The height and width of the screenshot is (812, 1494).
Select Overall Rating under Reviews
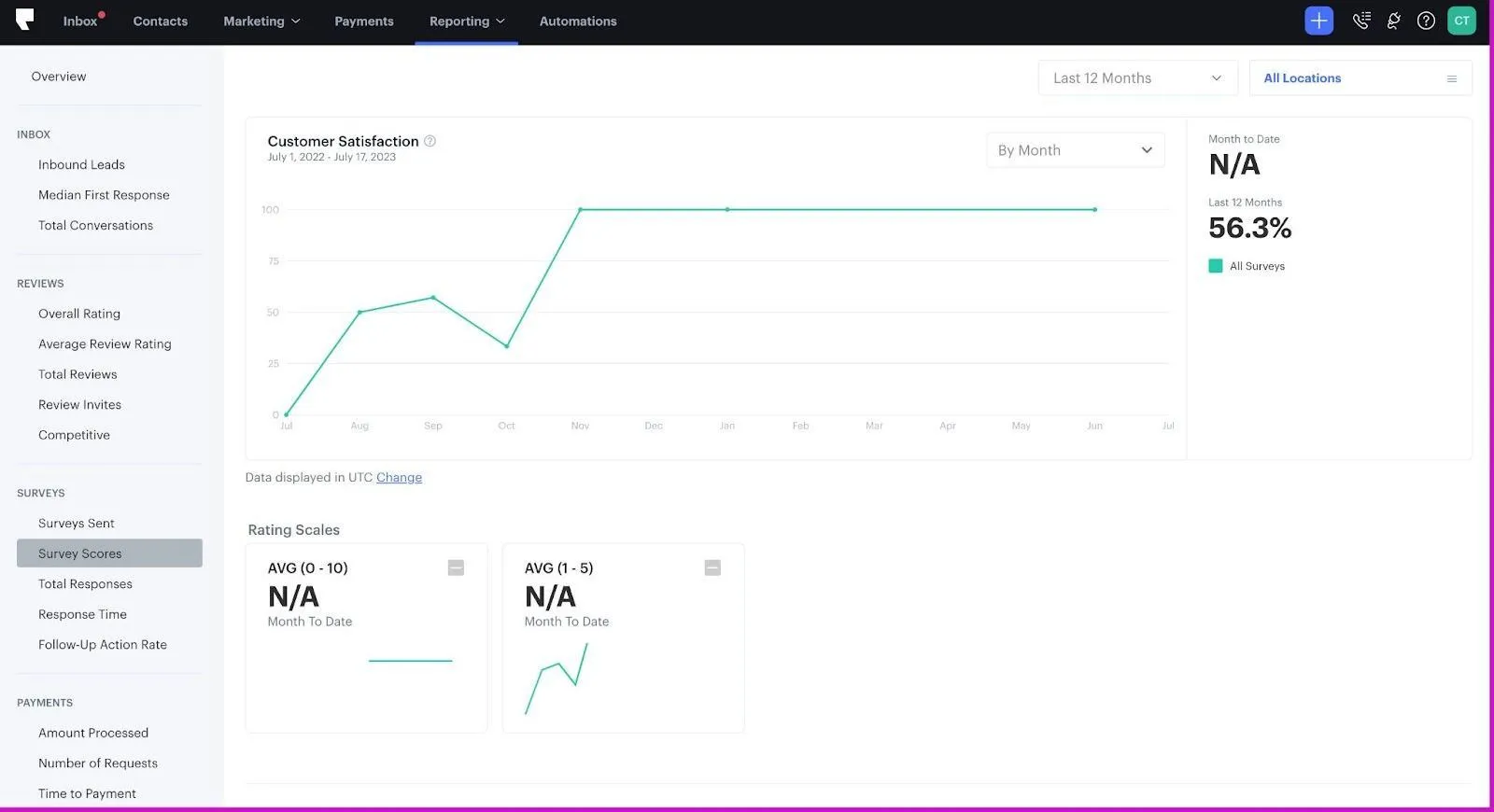click(x=79, y=314)
